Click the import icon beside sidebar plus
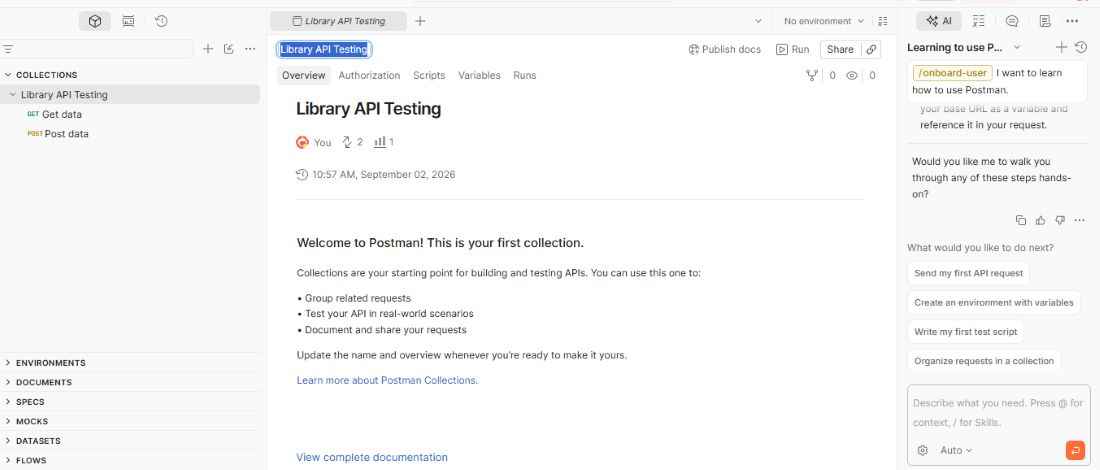 tap(229, 48)
